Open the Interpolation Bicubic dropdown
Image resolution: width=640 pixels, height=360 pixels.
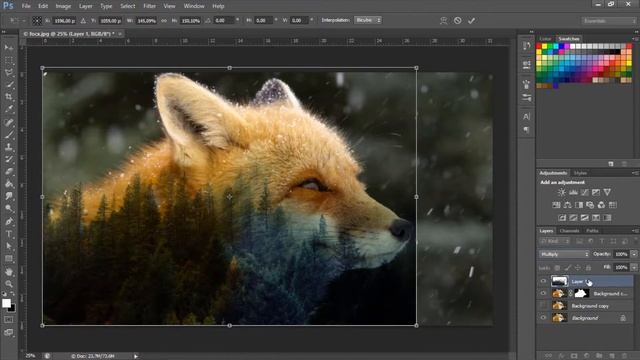pyautogui.click(x=368, y=20)
